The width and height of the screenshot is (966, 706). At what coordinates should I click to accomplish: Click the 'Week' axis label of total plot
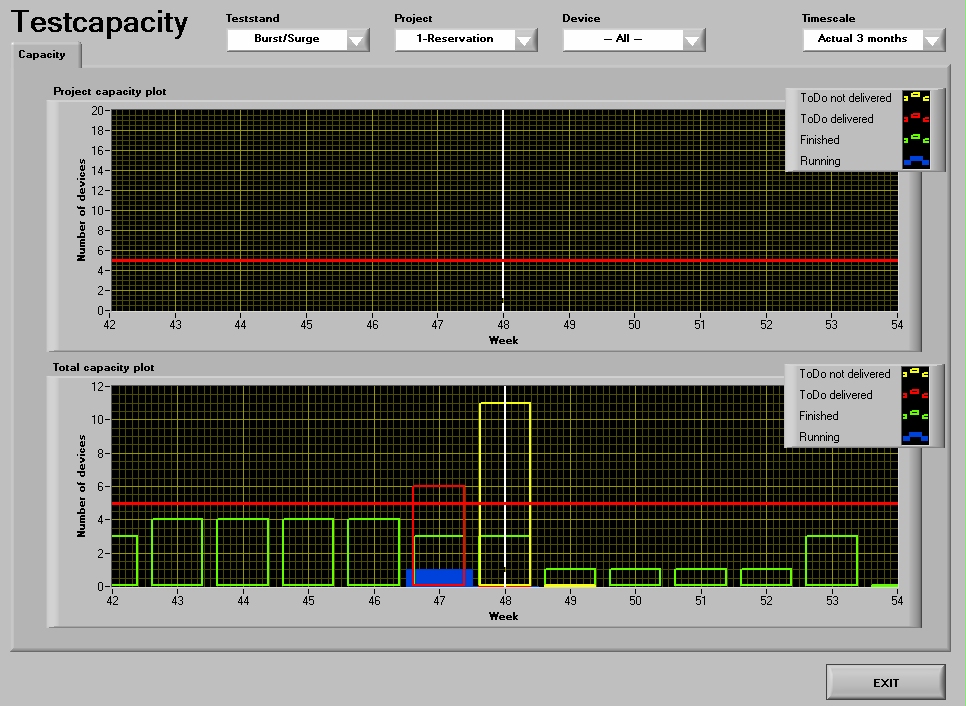click(x=503, y=616)
